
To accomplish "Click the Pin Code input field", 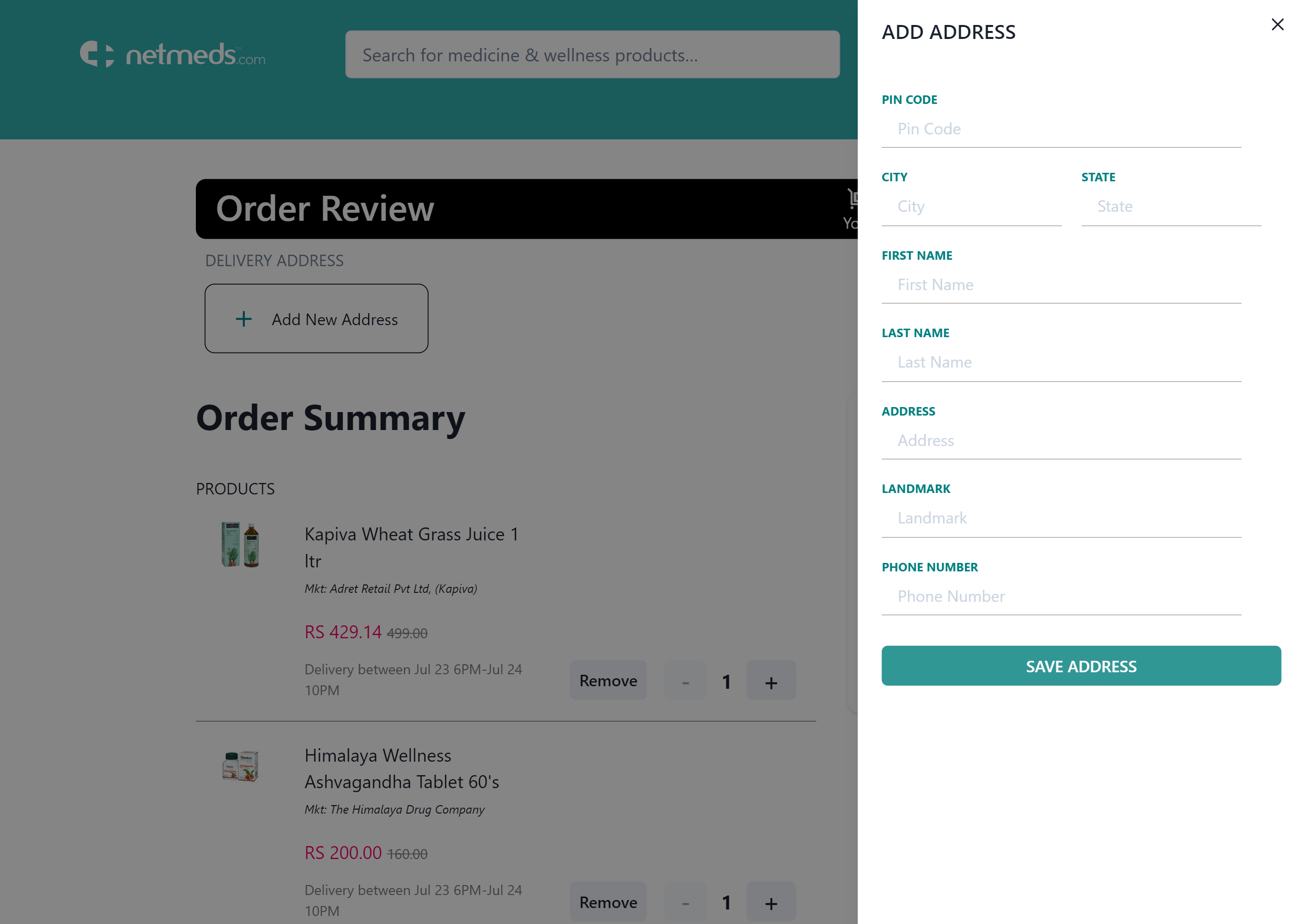I will point(1060,129).
